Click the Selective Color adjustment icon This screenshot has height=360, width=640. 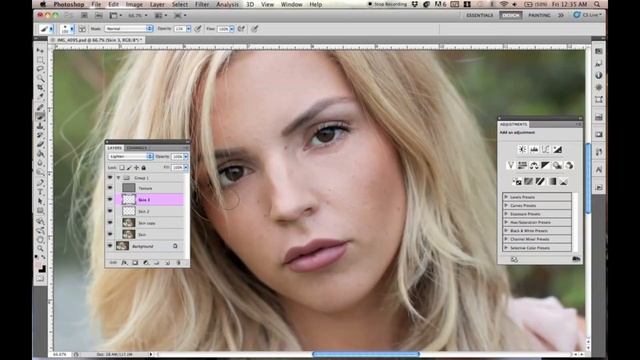[564, 181]
